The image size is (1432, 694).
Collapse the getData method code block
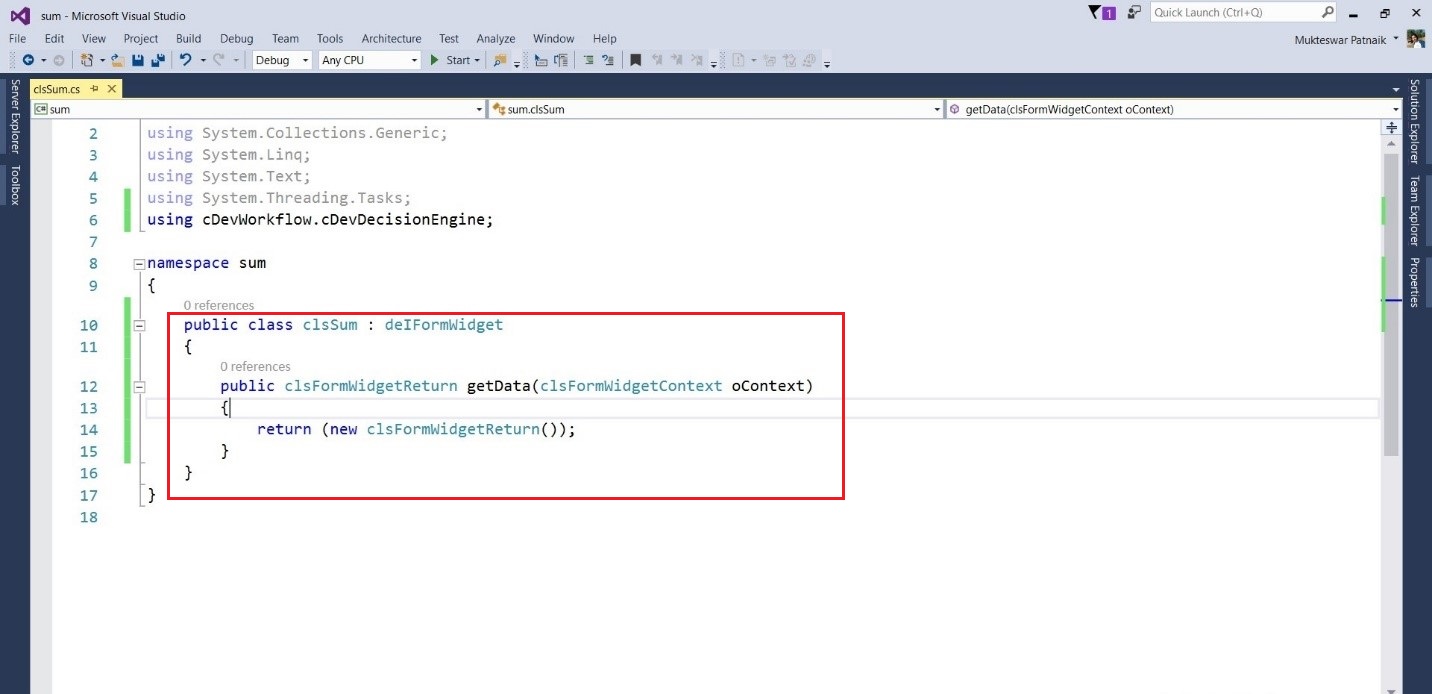click(139, 386)
